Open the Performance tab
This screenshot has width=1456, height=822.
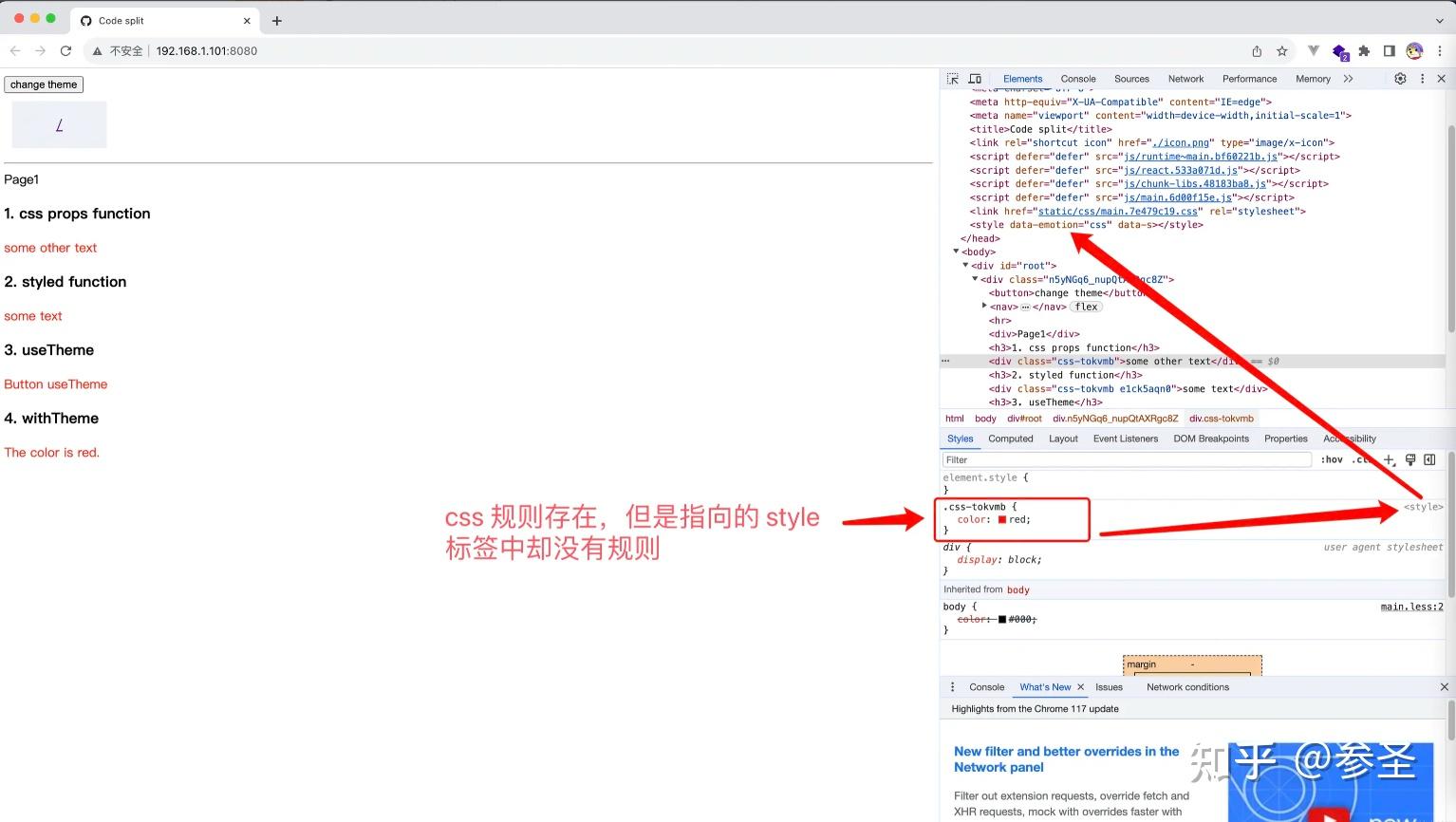(x=1249, y=79)
